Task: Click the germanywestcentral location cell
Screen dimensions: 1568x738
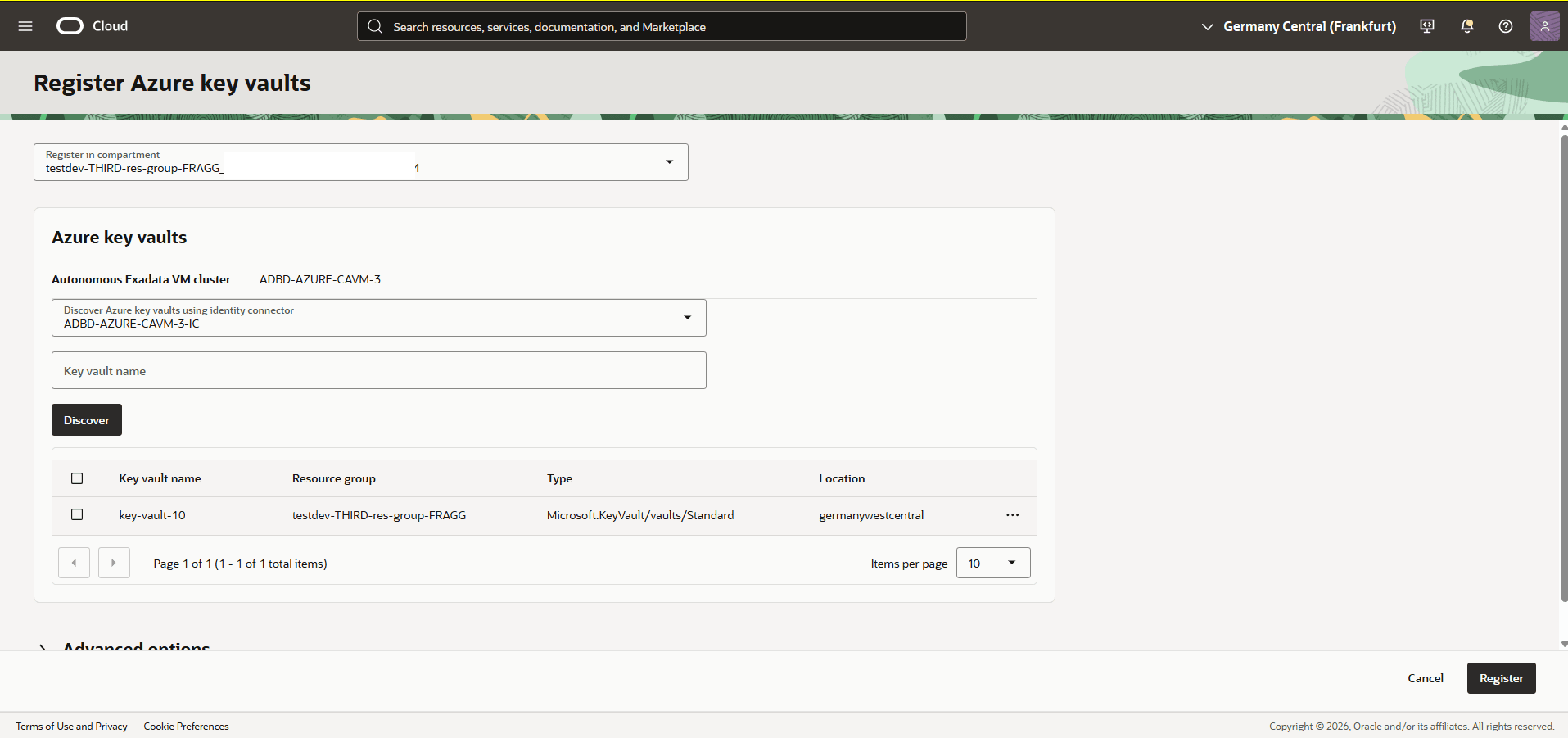Action: coord(871,515)
